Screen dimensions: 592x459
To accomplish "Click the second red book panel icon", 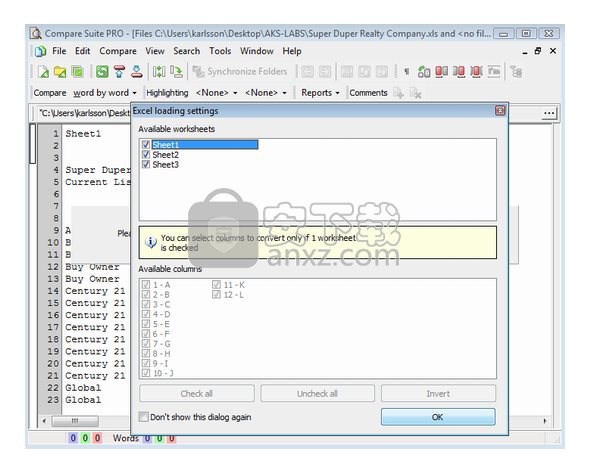I will tap(459, 72).
